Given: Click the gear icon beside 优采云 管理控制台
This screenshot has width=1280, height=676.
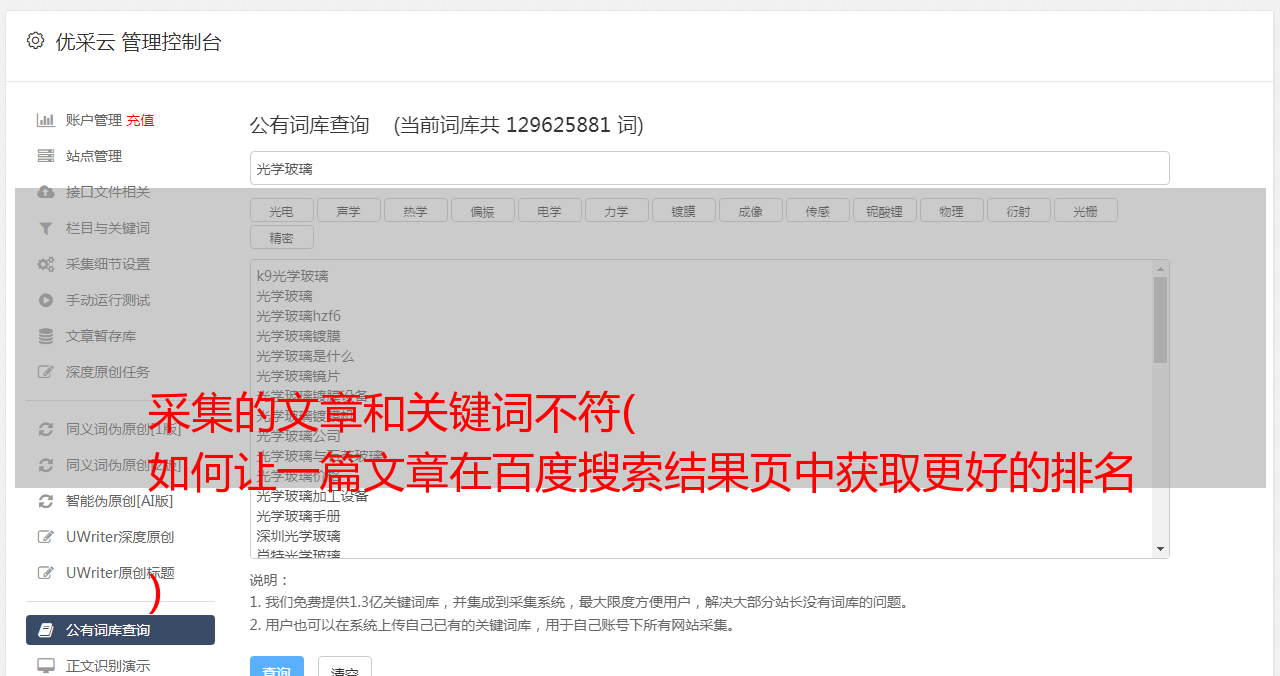Looking at the screenshot, I should click(x=35, y=41).
